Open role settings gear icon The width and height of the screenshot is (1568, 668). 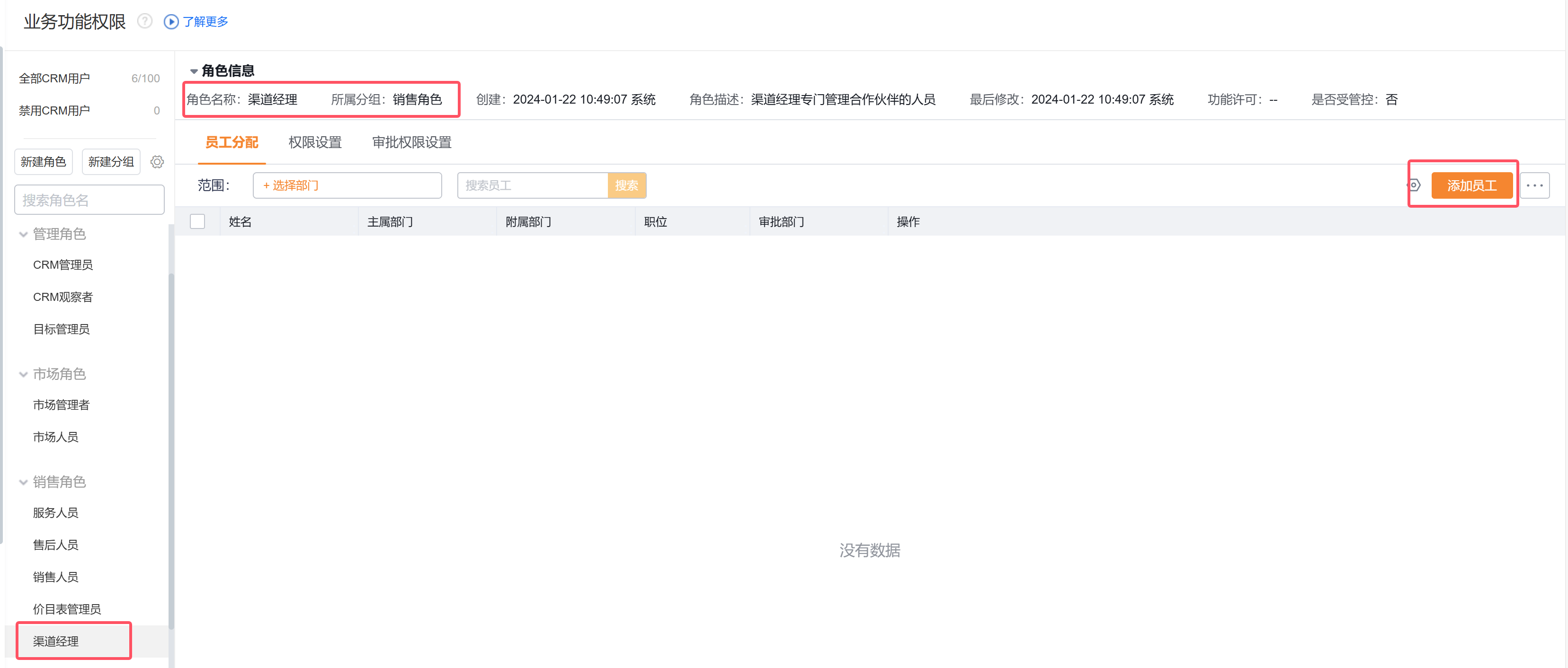coord(157,162)
